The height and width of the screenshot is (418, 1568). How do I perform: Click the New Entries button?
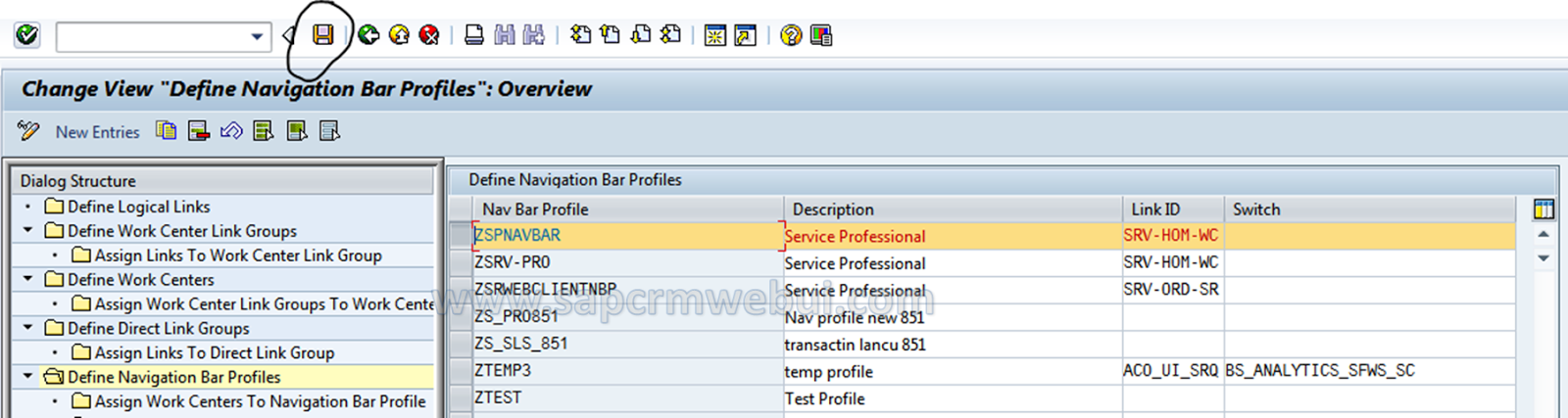97,132
